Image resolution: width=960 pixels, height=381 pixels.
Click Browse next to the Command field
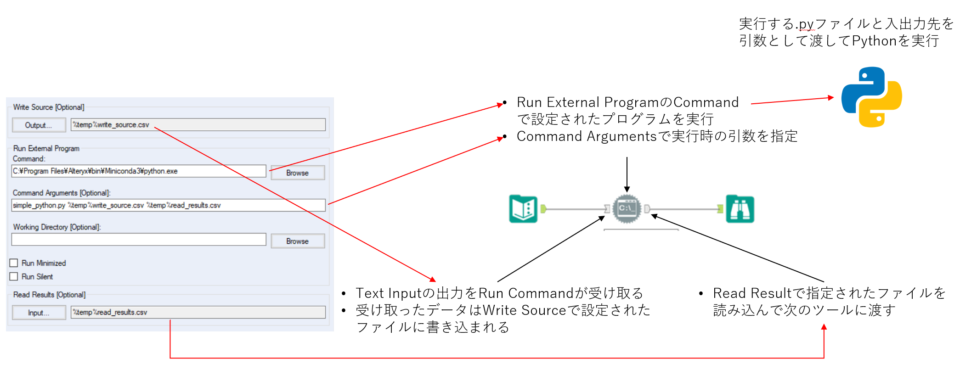pyautogui.click(x=298, y=172)
